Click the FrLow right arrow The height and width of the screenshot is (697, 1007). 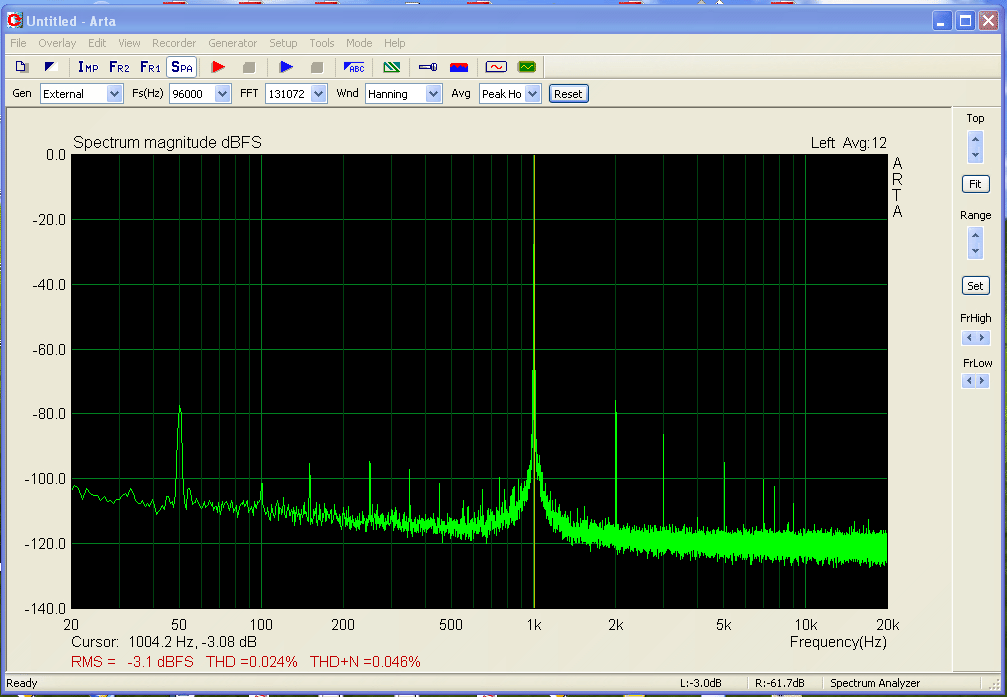pos(982,381)
